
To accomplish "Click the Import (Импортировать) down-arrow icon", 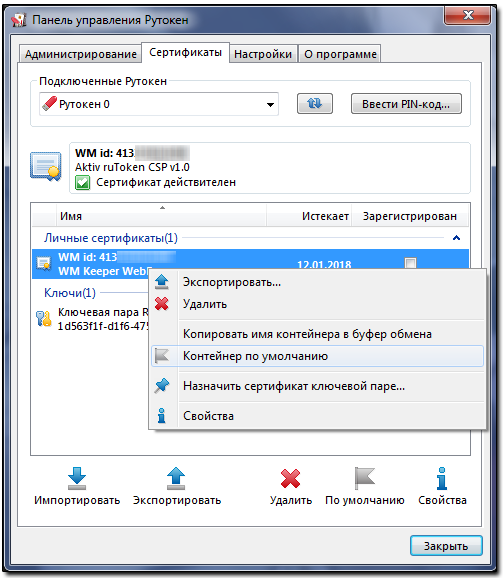I will click(77, 478).
